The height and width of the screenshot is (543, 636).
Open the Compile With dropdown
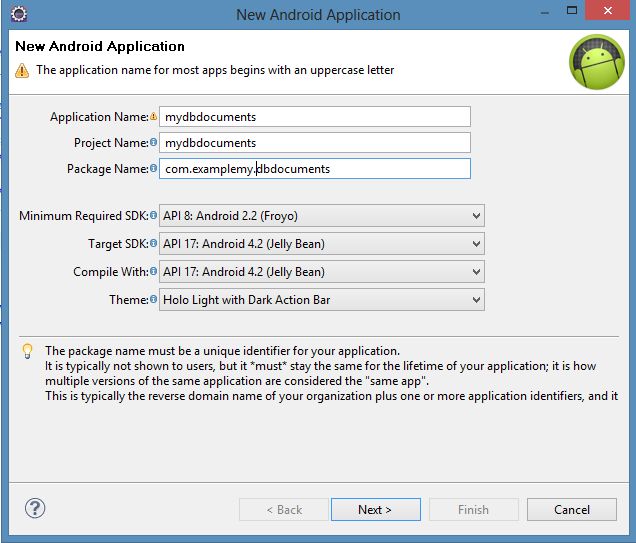[321, 272]
